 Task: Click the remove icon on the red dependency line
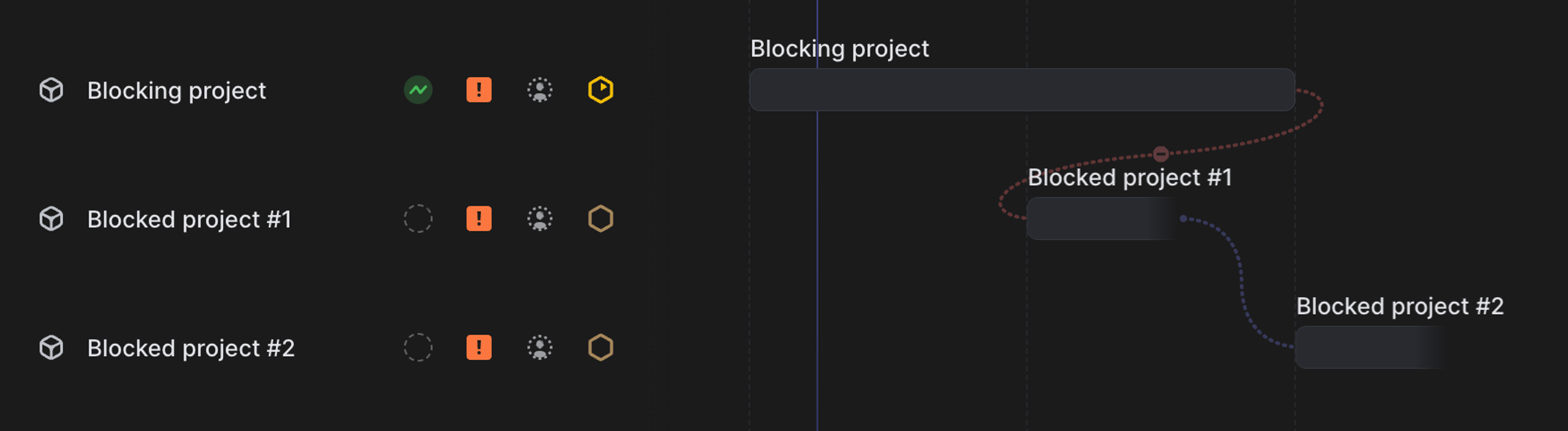(x=1161, y=154)
